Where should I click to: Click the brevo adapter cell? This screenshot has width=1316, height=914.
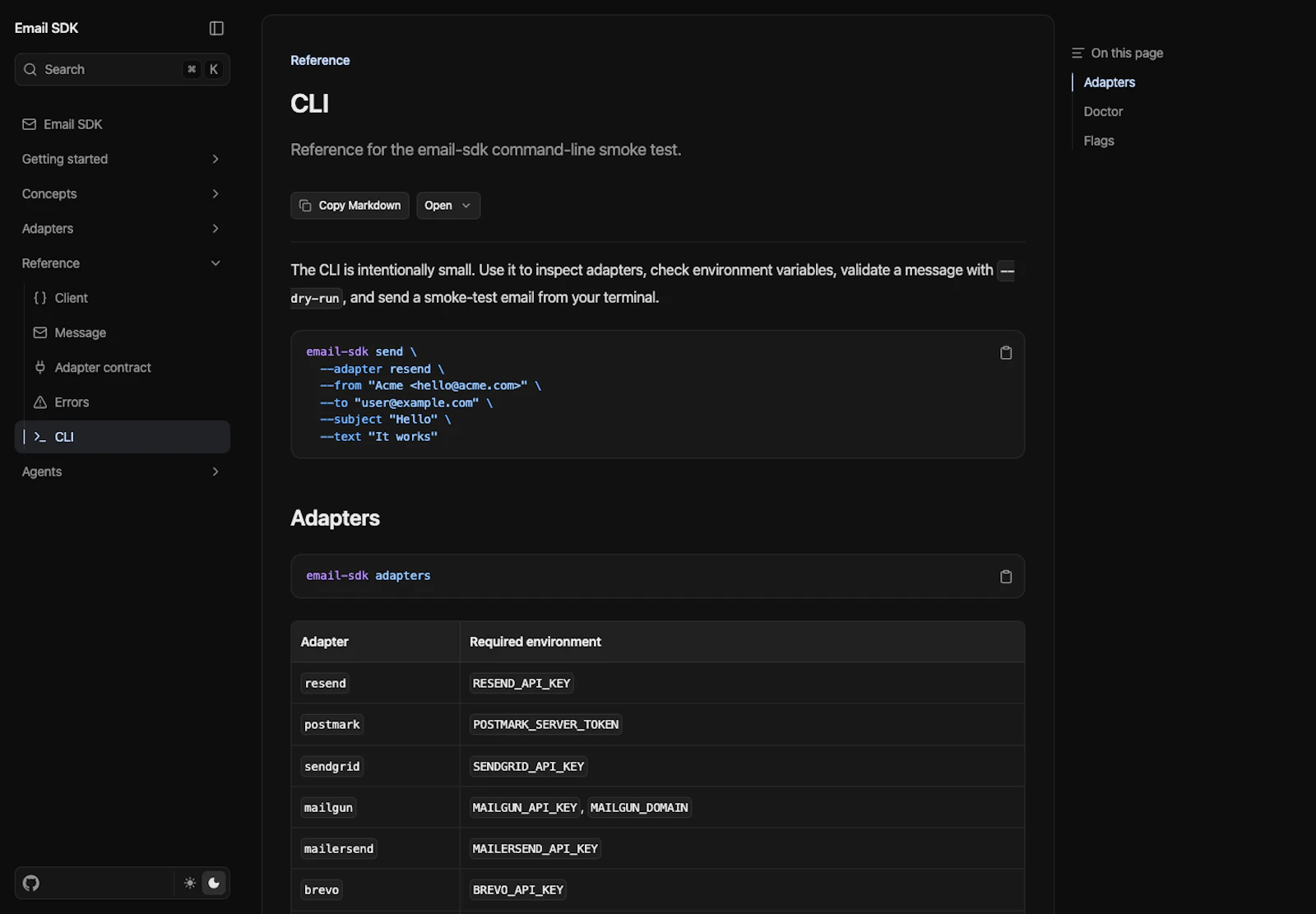click(x=322, y=889)
